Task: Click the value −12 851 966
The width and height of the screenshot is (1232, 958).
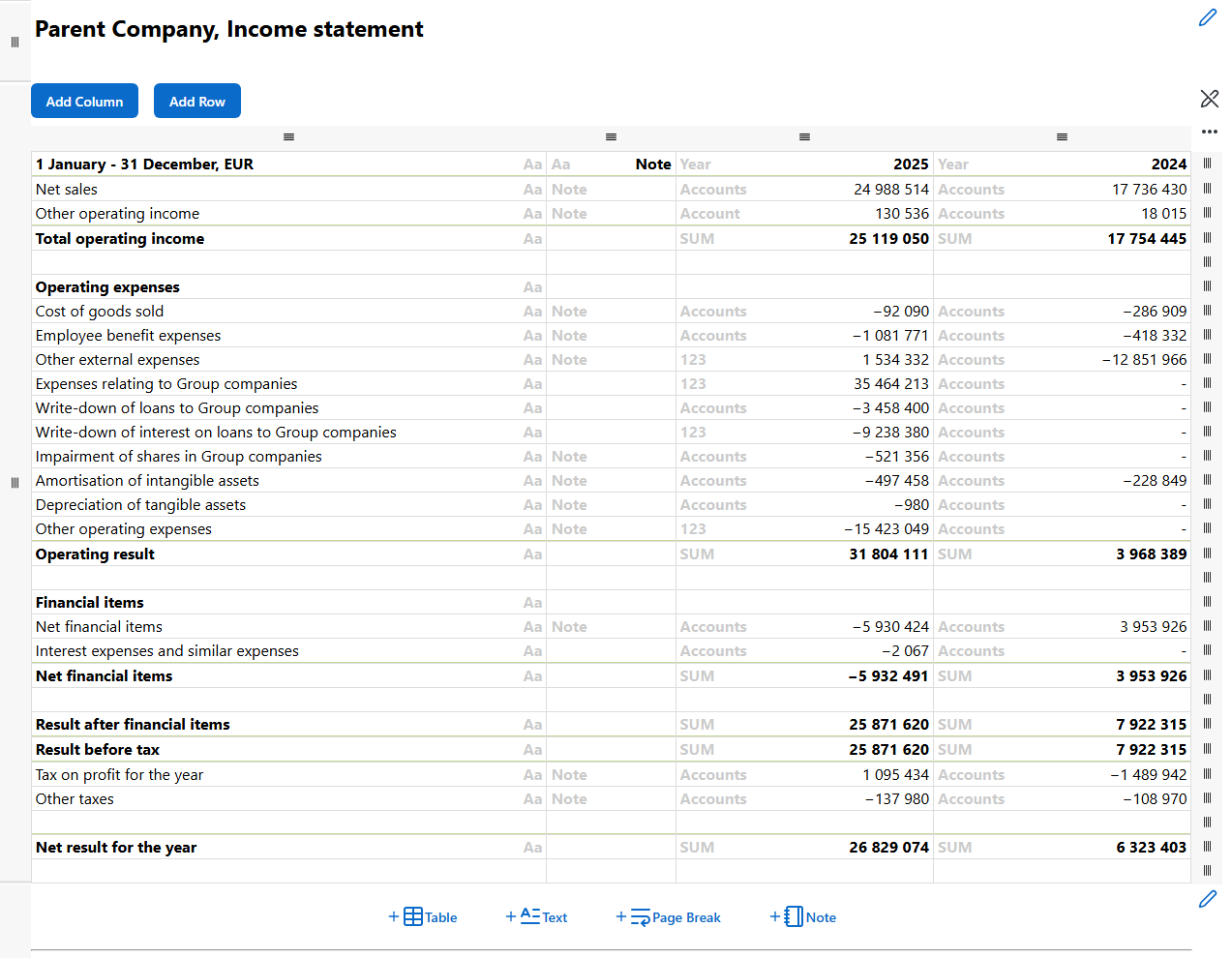Action: pos(1144,360)
